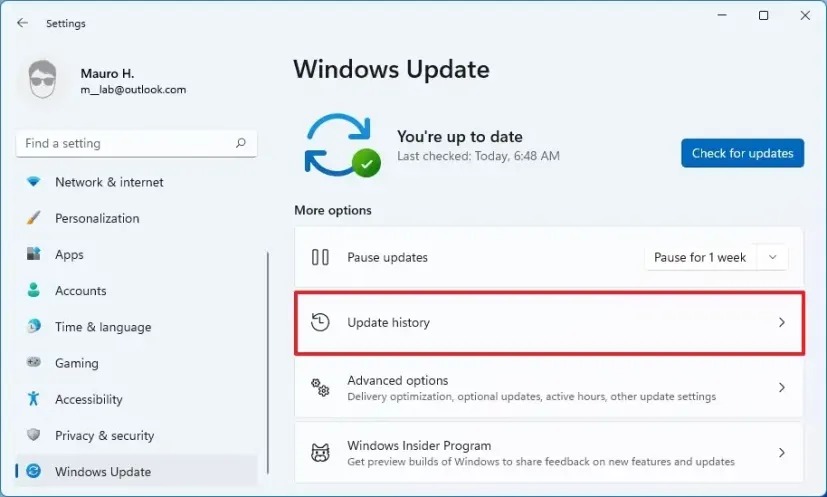Viewport: 827px width, 497px height.
Task: Click the Advanced options gears icon
Action: click(320, 387)
